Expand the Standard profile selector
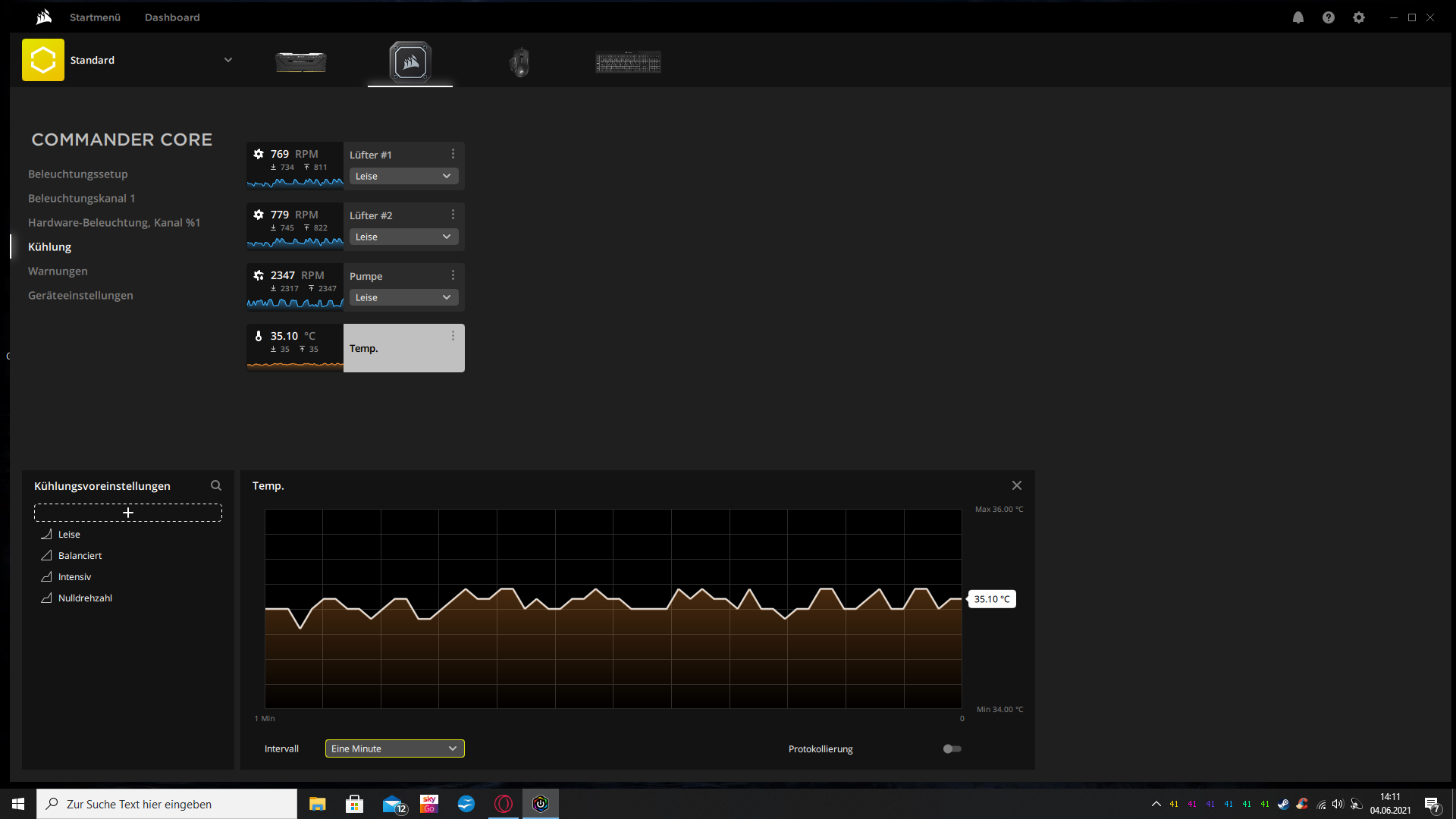The width and height of the screenshot is (1456, 819). pyautogui.click(x=227, y=60)
